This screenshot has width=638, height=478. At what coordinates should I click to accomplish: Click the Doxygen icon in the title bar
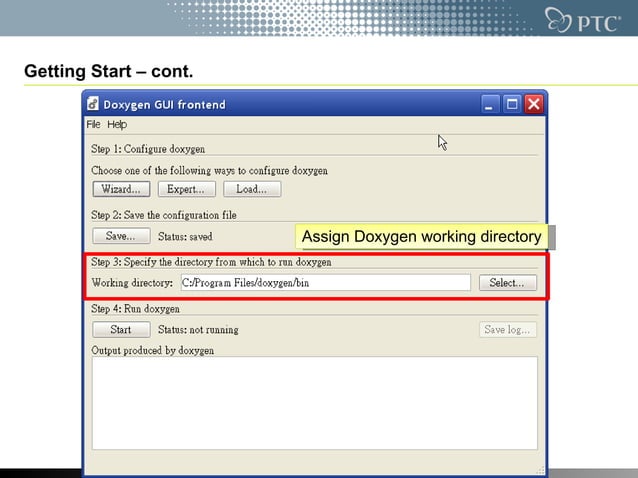(x=93, y=104)
